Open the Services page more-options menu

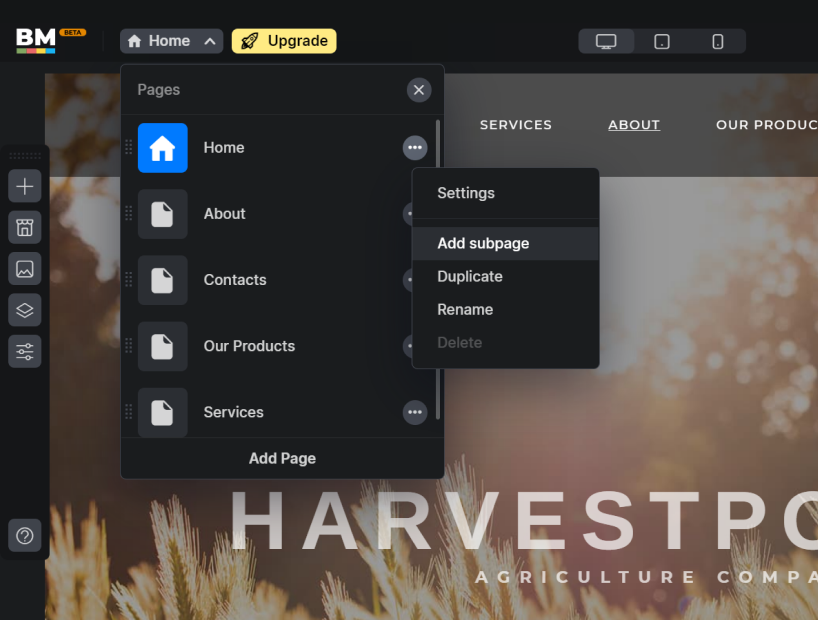[x=415, y=412]
